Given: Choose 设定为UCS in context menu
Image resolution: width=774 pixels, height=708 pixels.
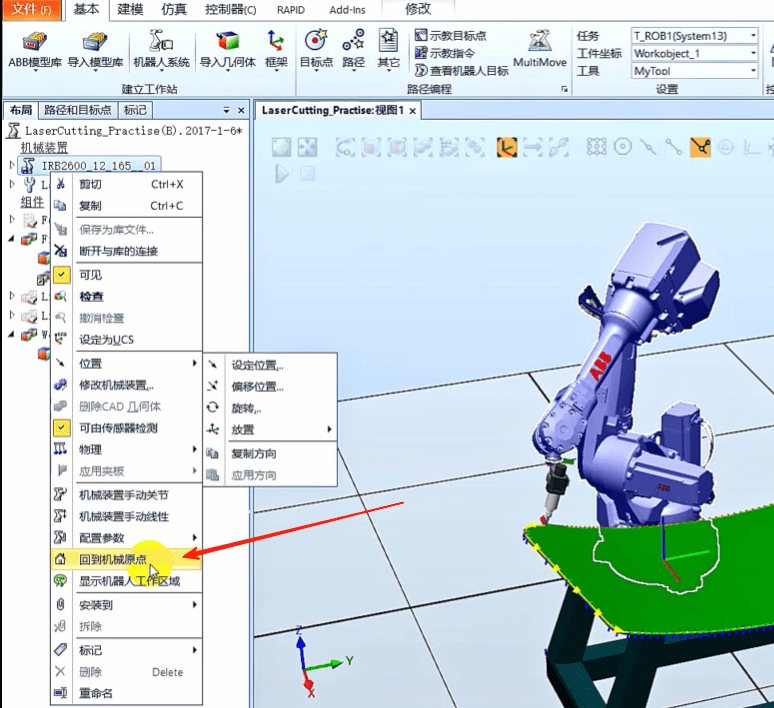Looking at the screenshot, I should (x=126, y=340).
